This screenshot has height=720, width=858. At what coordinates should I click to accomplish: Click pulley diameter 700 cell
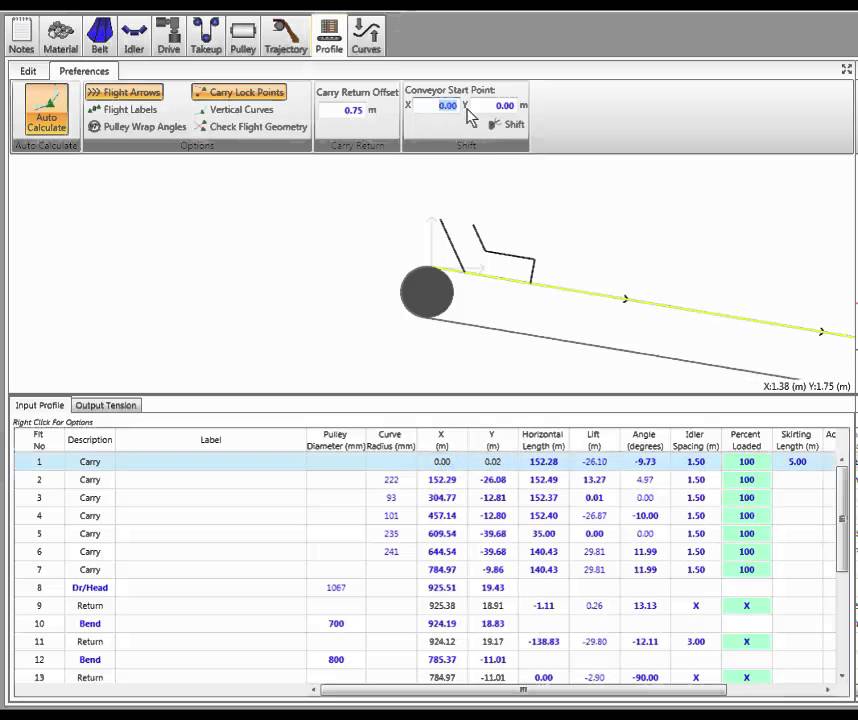coord(336,624)
